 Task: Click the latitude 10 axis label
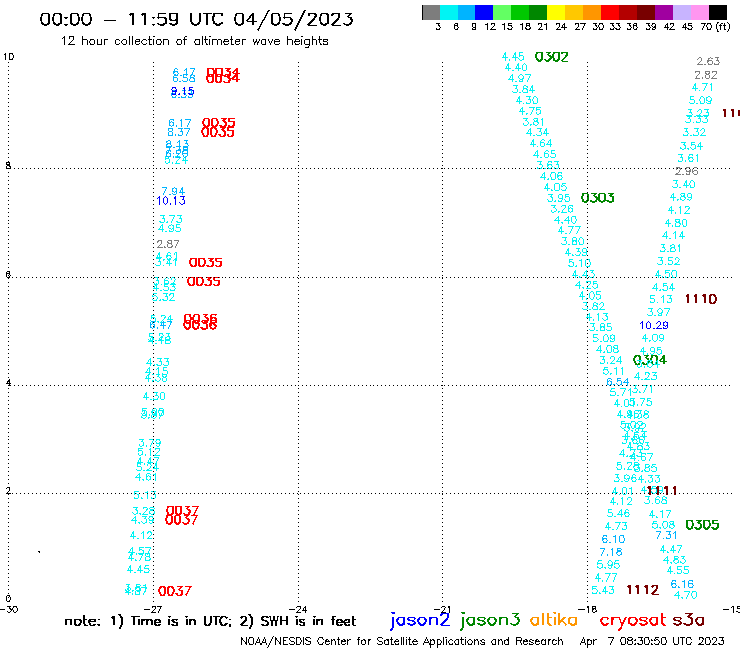click(8, 57)
